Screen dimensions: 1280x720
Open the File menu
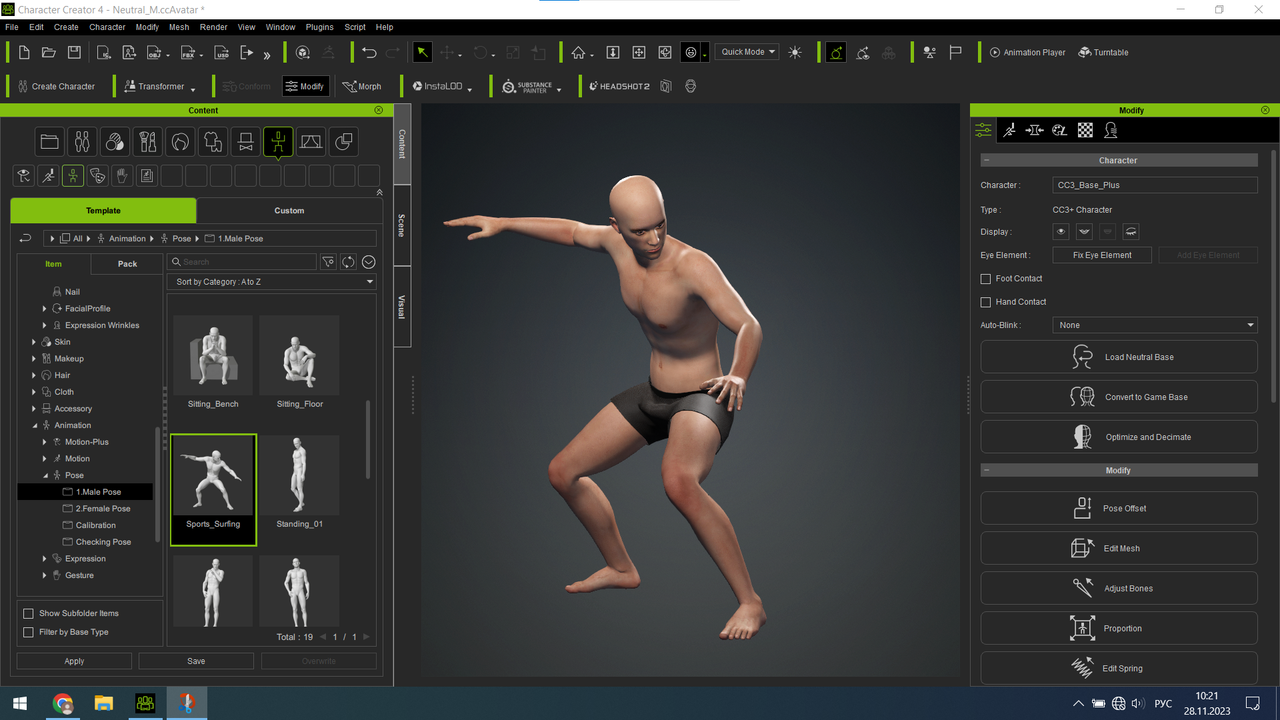click(12, 27)
